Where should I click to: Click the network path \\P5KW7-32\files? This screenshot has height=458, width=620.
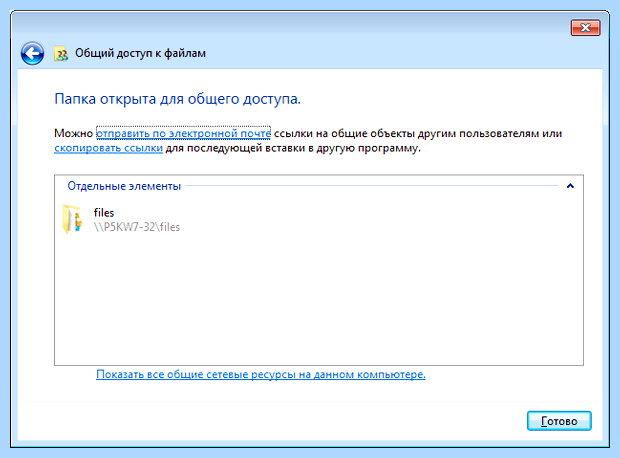pos(137,227)
